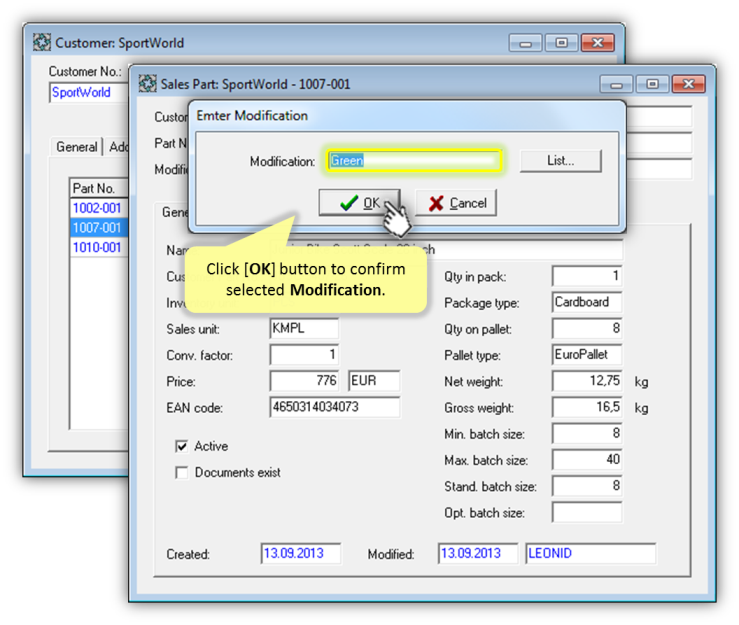Select part 1007-001 in the Customer list
This screenshot has width=739, height=625.
99,228
